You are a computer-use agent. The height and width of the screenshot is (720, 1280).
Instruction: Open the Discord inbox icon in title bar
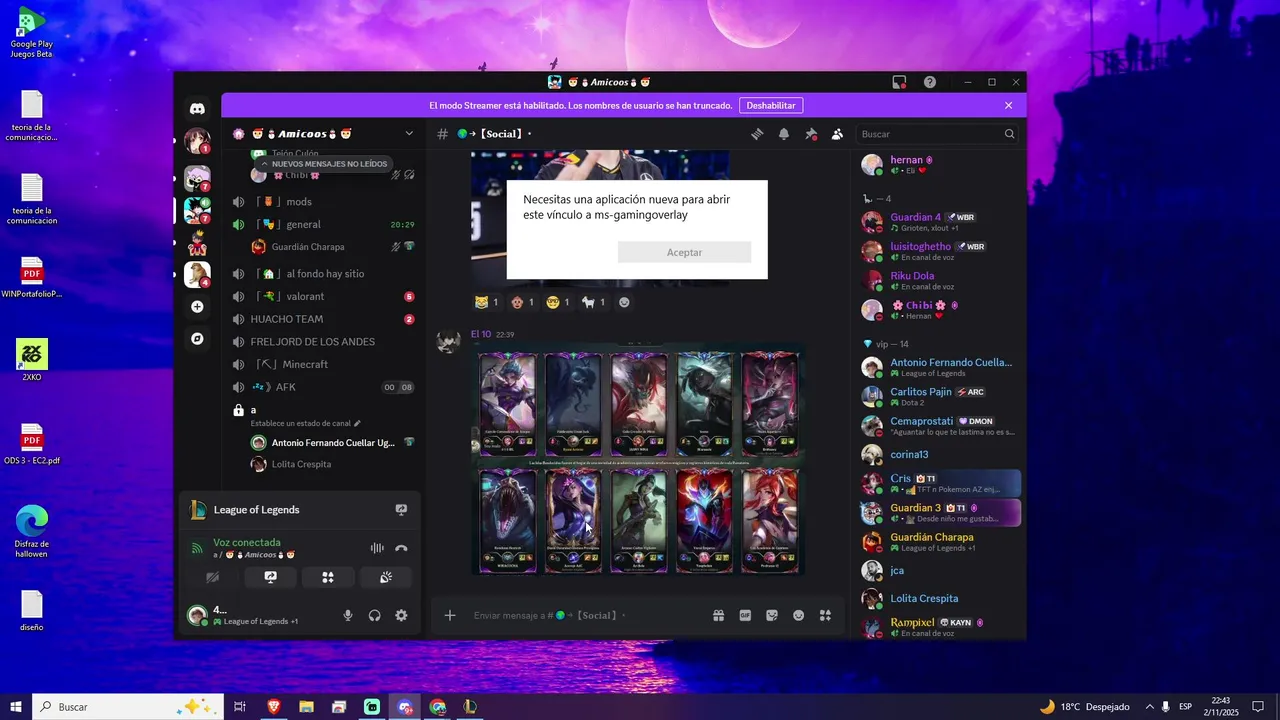(x=899, y=82)
